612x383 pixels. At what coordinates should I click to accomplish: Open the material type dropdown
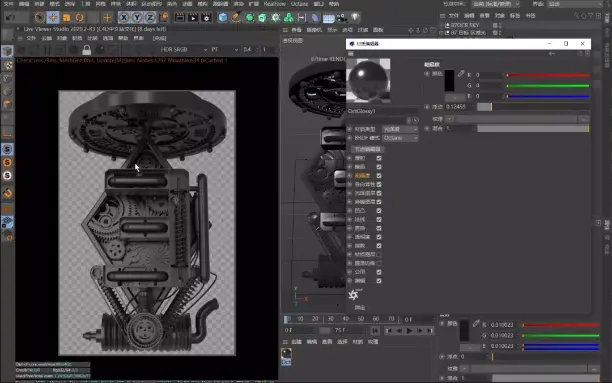[x=400, y=129]
